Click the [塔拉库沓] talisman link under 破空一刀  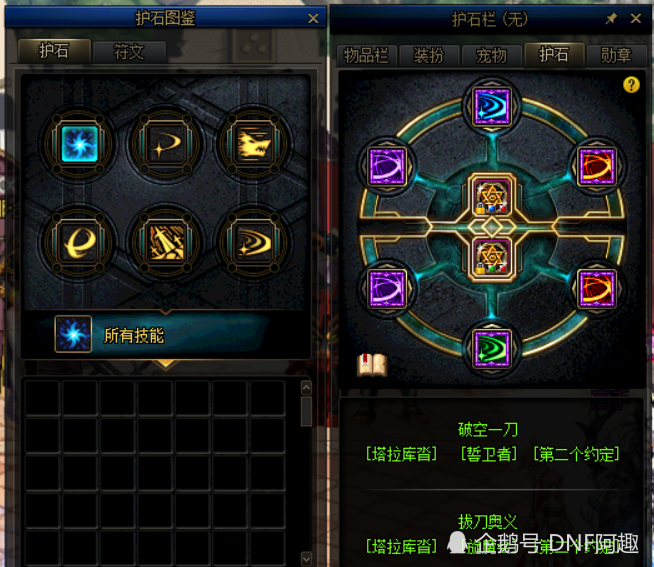click(x=401, y=454)
